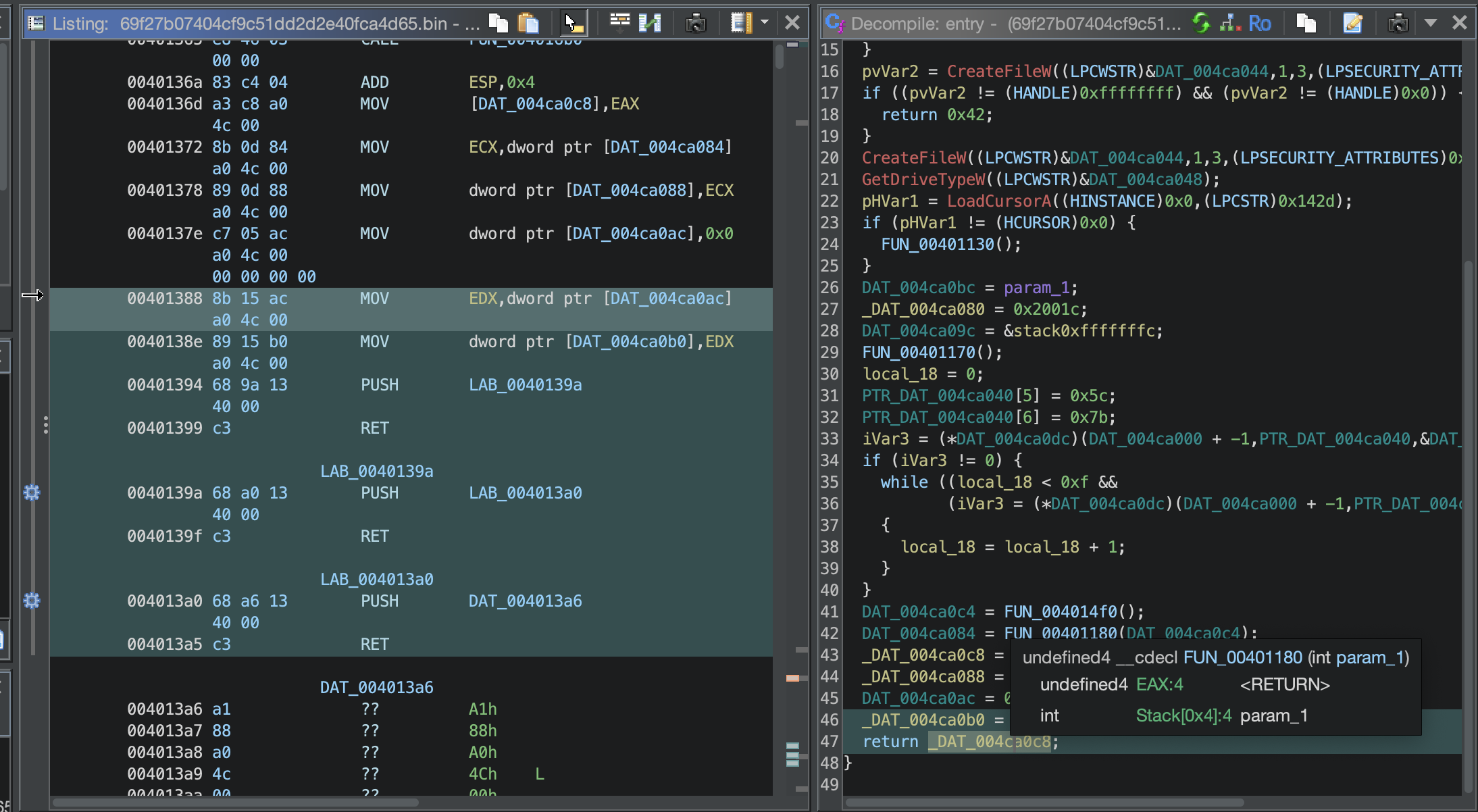The width and height of the screenshot is (1478, 812).
Task: Click LoadCursorA on line 22
Action: tap(998, 201)
